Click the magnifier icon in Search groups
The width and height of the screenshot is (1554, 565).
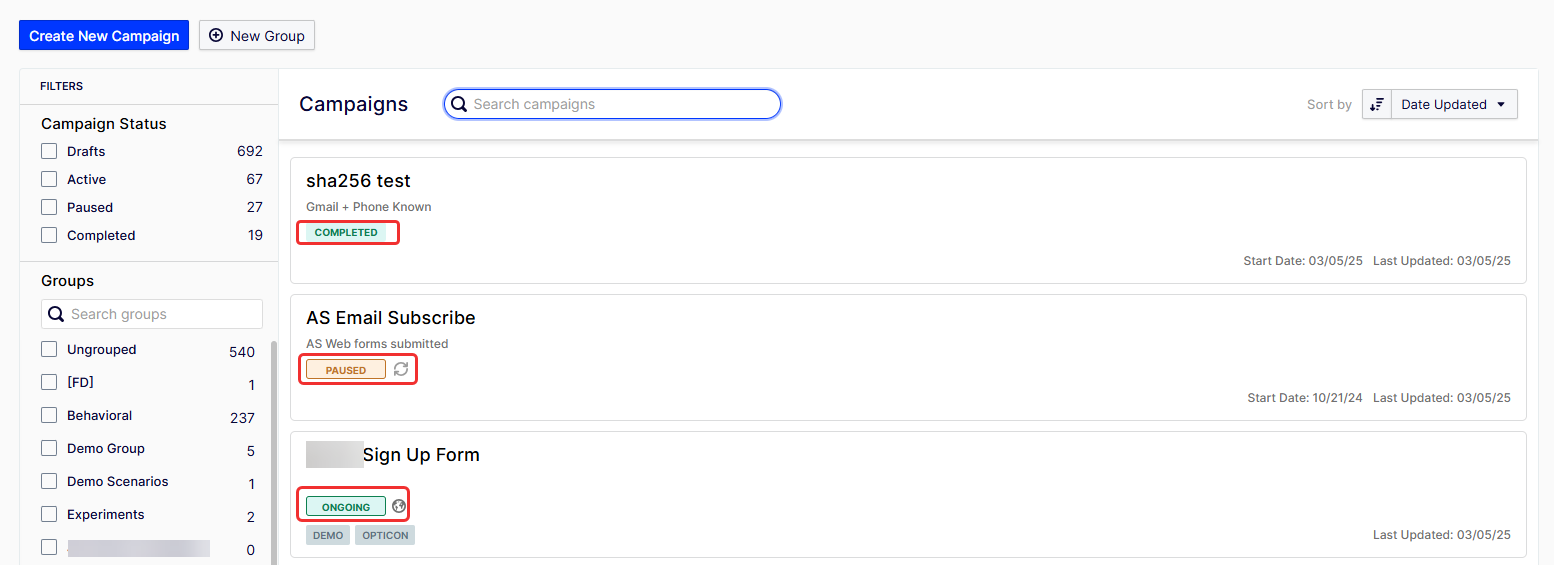click(x=57, y=314)
